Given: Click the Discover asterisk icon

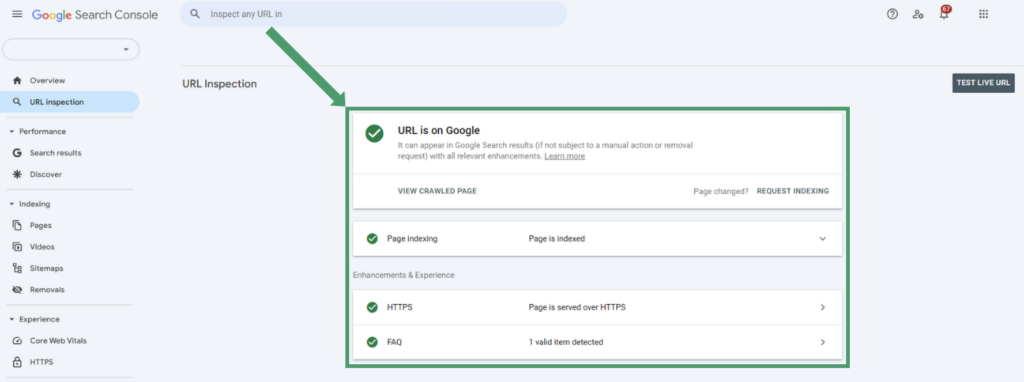Looking at the screenshot, I should pyautogui.click(x=18, y=174).
